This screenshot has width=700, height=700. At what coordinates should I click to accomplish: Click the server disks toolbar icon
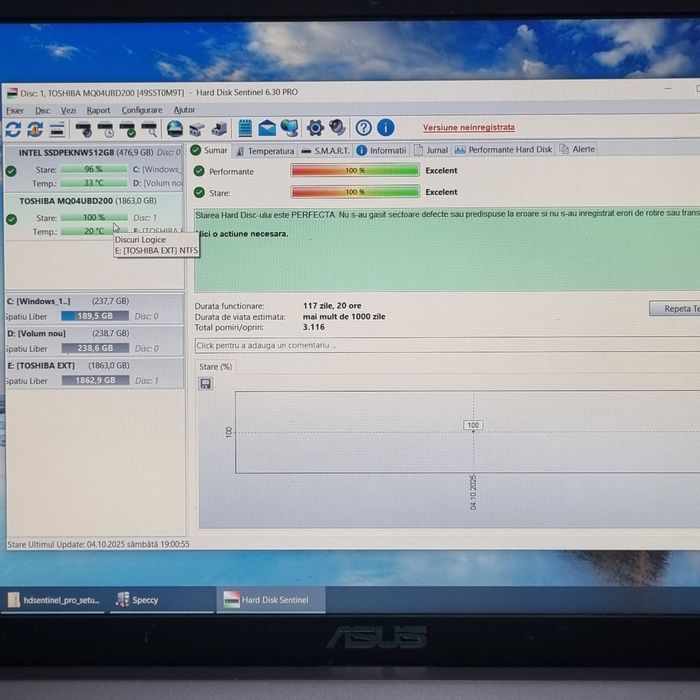[219, 129]
